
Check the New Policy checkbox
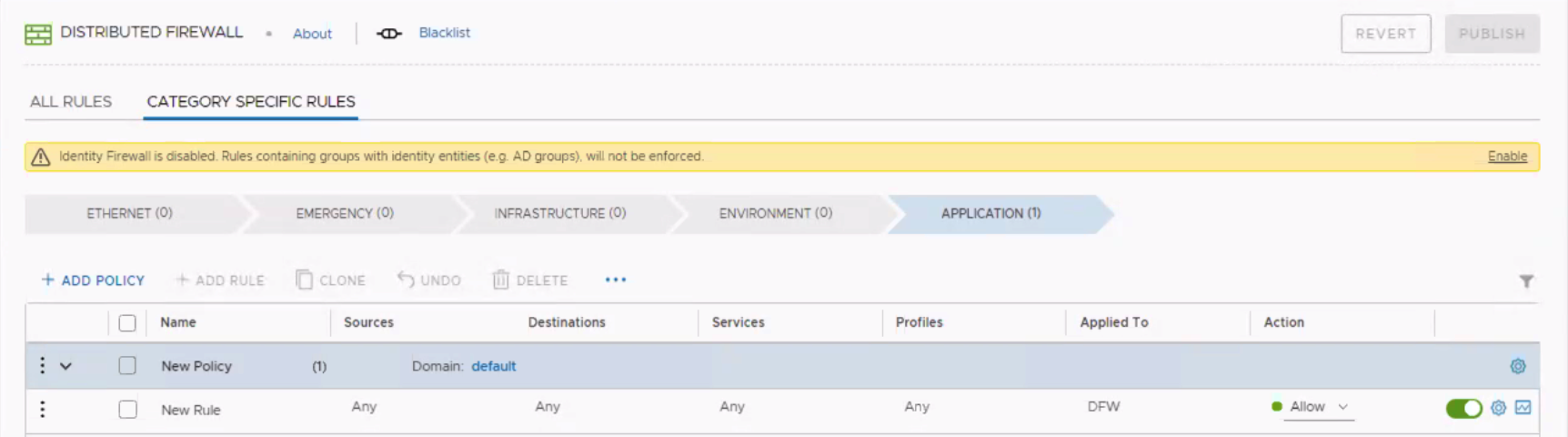pyautogui.click(x=127, y=366)
